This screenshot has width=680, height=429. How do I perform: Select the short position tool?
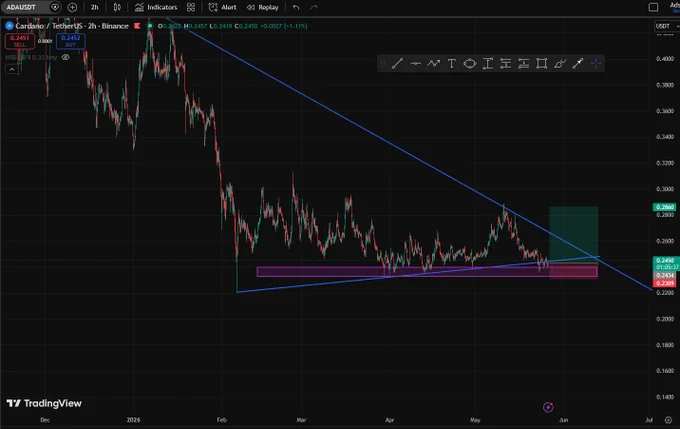pos(523,64)
